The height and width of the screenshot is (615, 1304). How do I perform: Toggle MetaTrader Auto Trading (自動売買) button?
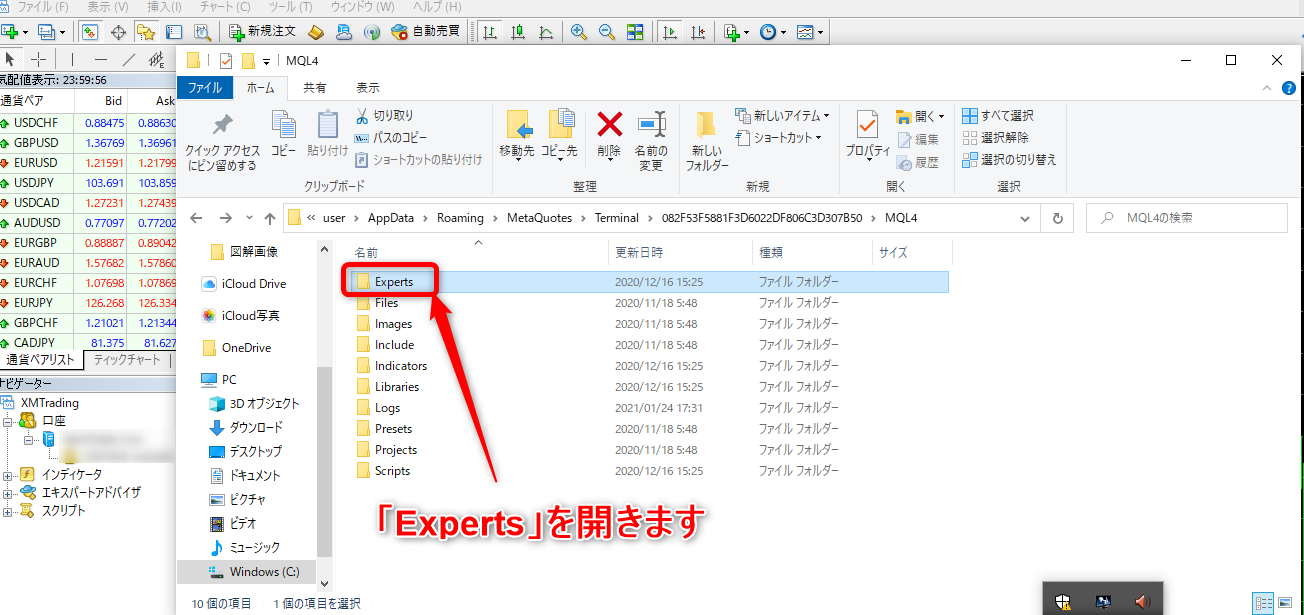pyautogui.click(x=425, y=31)
